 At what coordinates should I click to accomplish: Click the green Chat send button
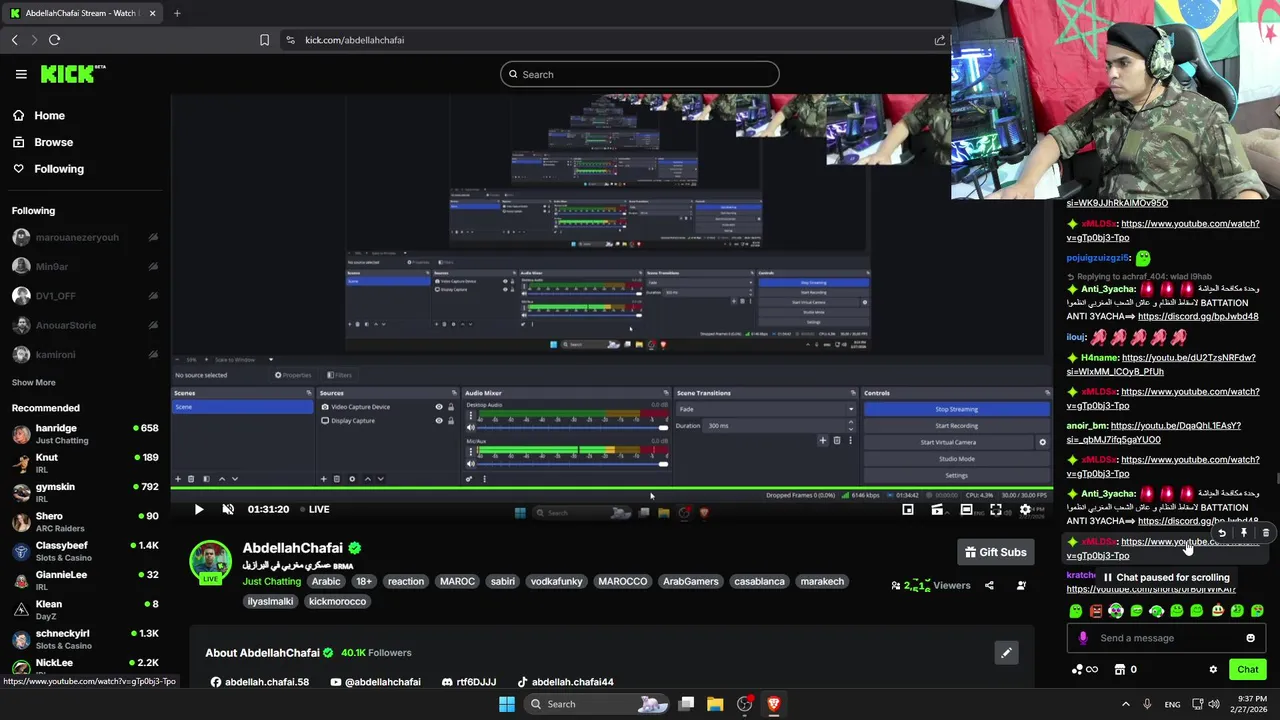[1247, 670]
